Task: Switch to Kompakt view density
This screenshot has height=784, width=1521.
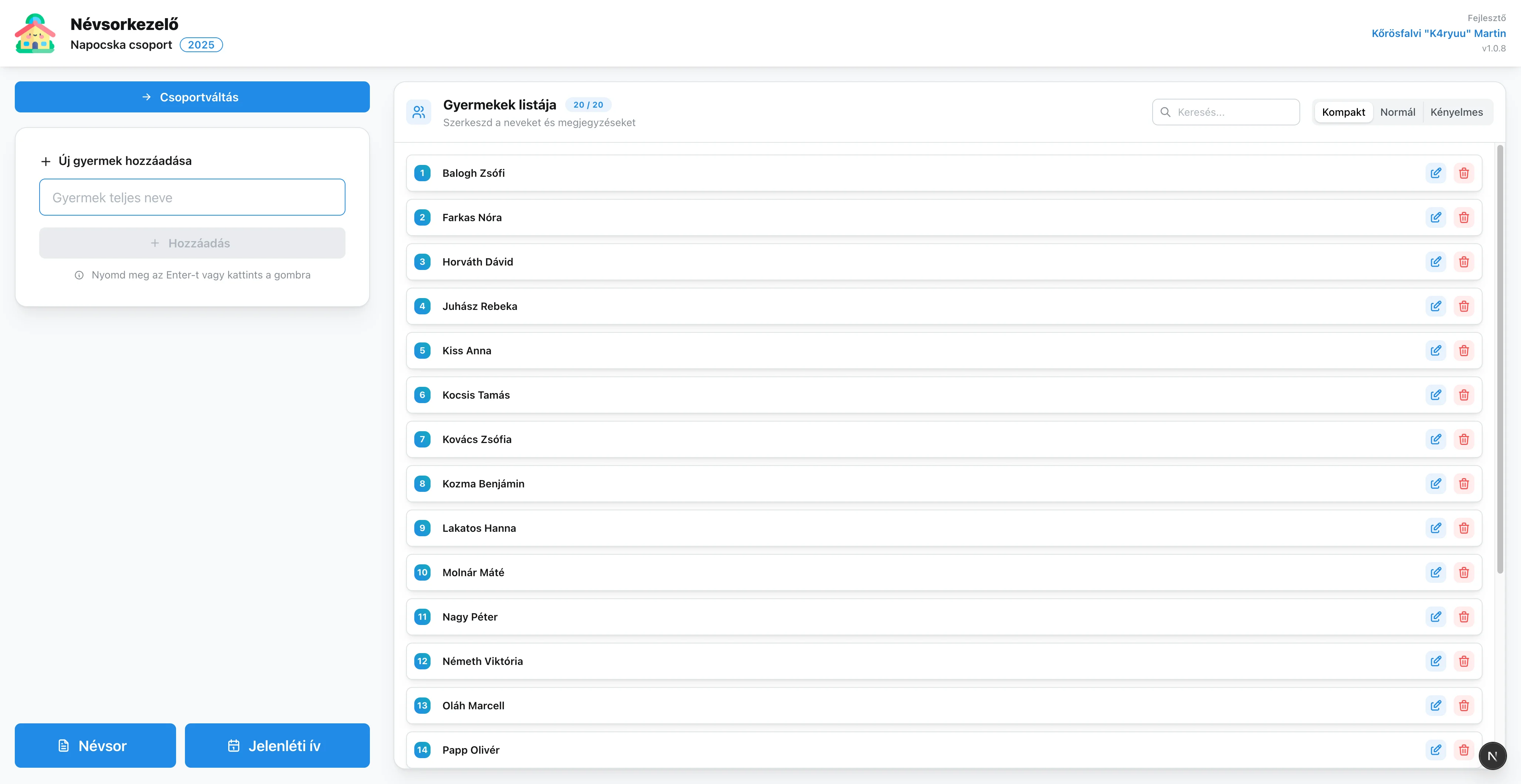Action: (1343, 112)
